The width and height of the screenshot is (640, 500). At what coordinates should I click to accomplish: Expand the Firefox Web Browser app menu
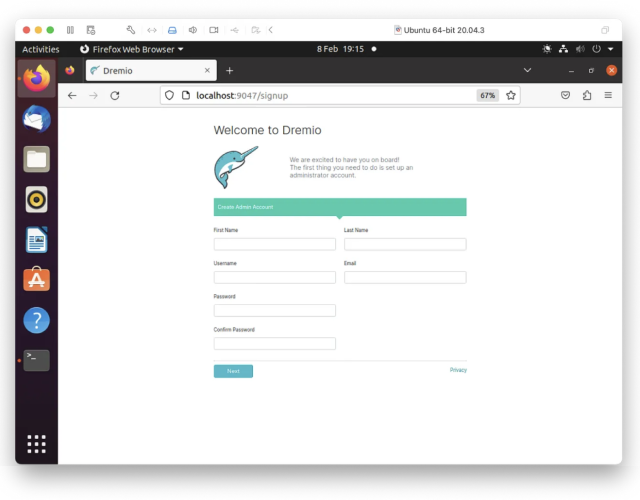coord(131,49)
